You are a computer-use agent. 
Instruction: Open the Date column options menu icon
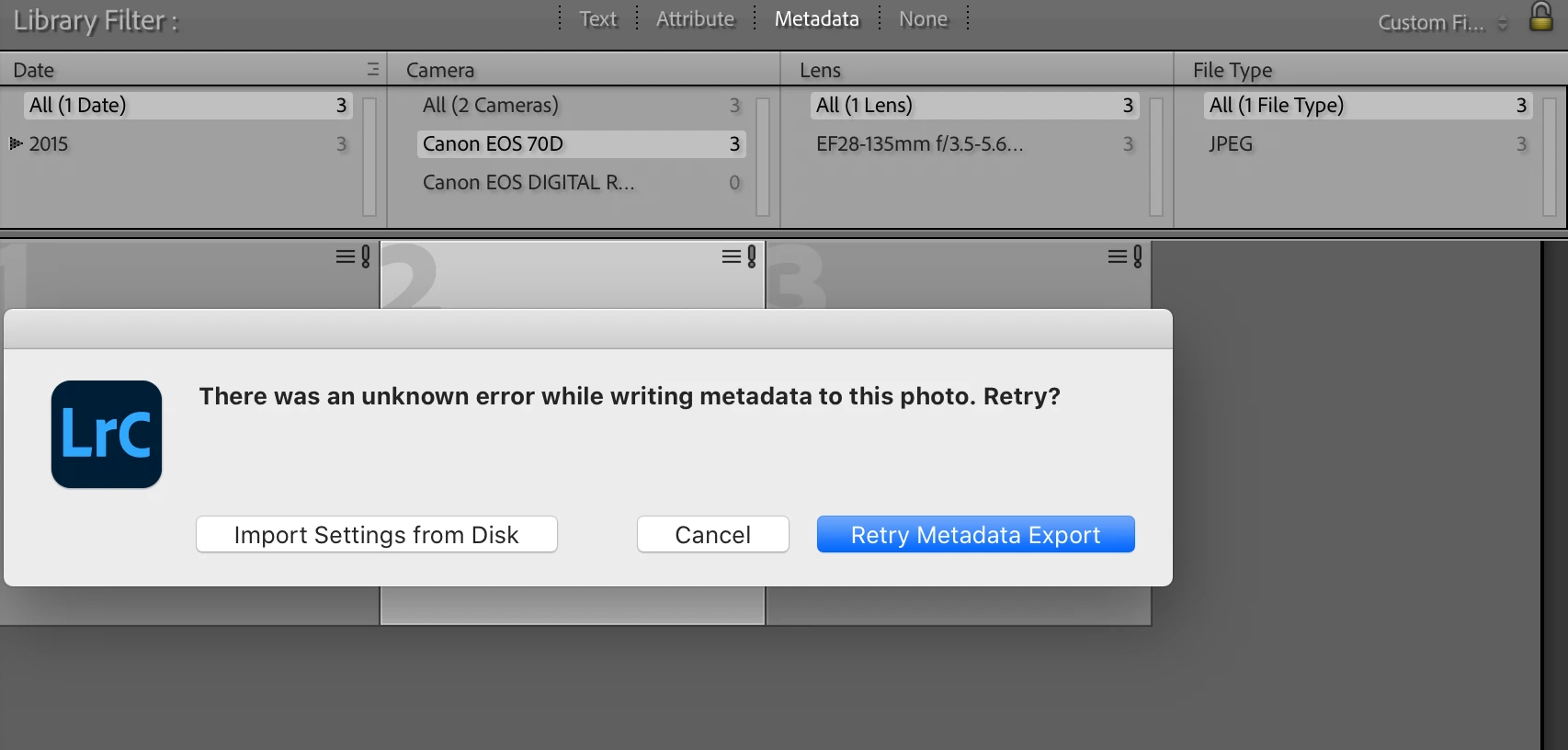(x=373, y=69)
